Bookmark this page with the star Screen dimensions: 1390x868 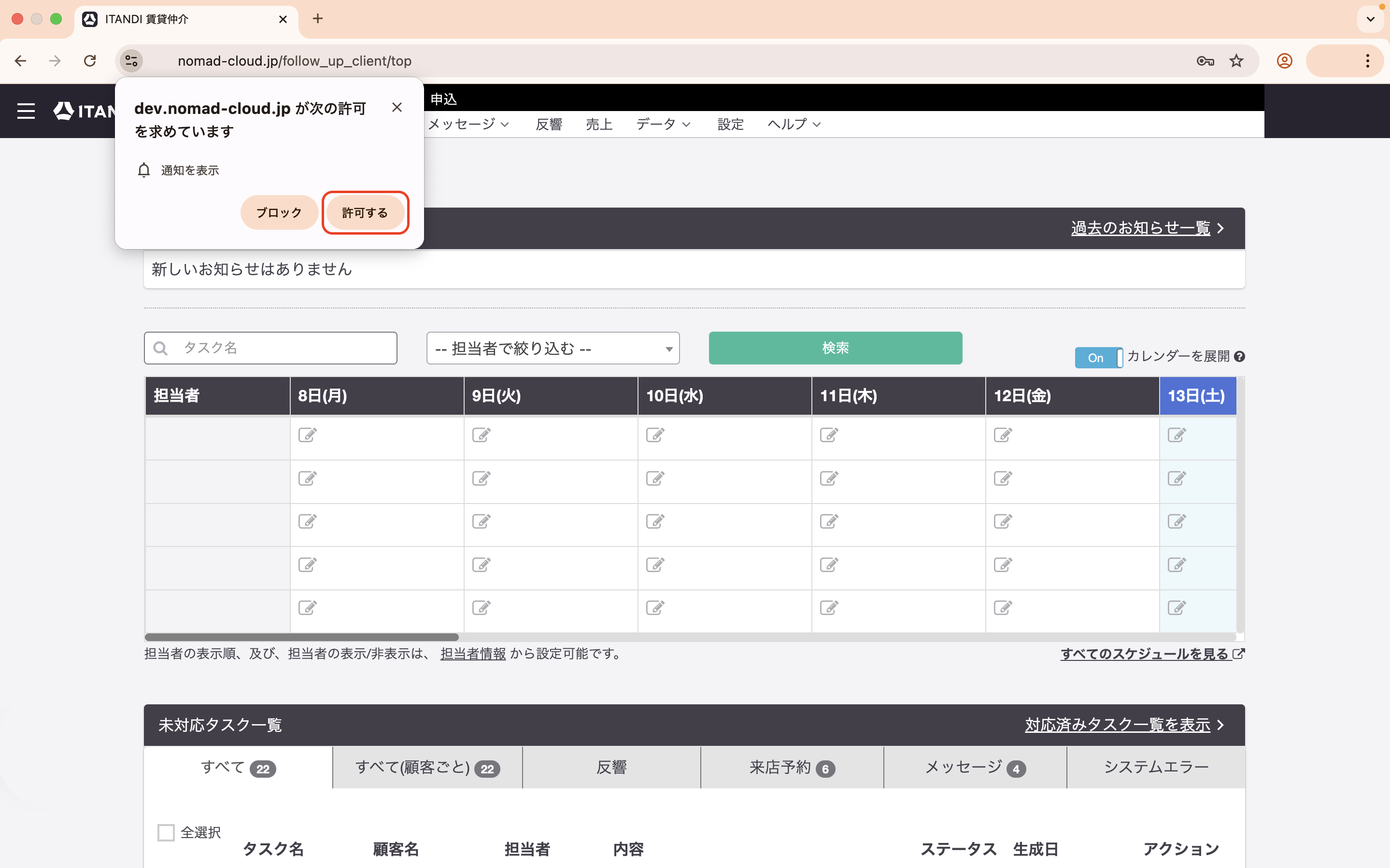pyautogui.click(x=1236, y=61)
